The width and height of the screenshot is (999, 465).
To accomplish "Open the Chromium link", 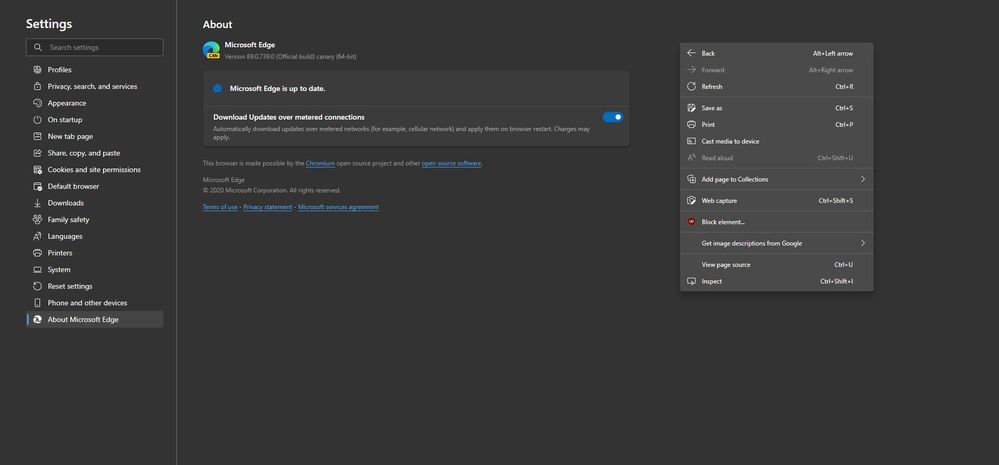I will pos(320,164).
